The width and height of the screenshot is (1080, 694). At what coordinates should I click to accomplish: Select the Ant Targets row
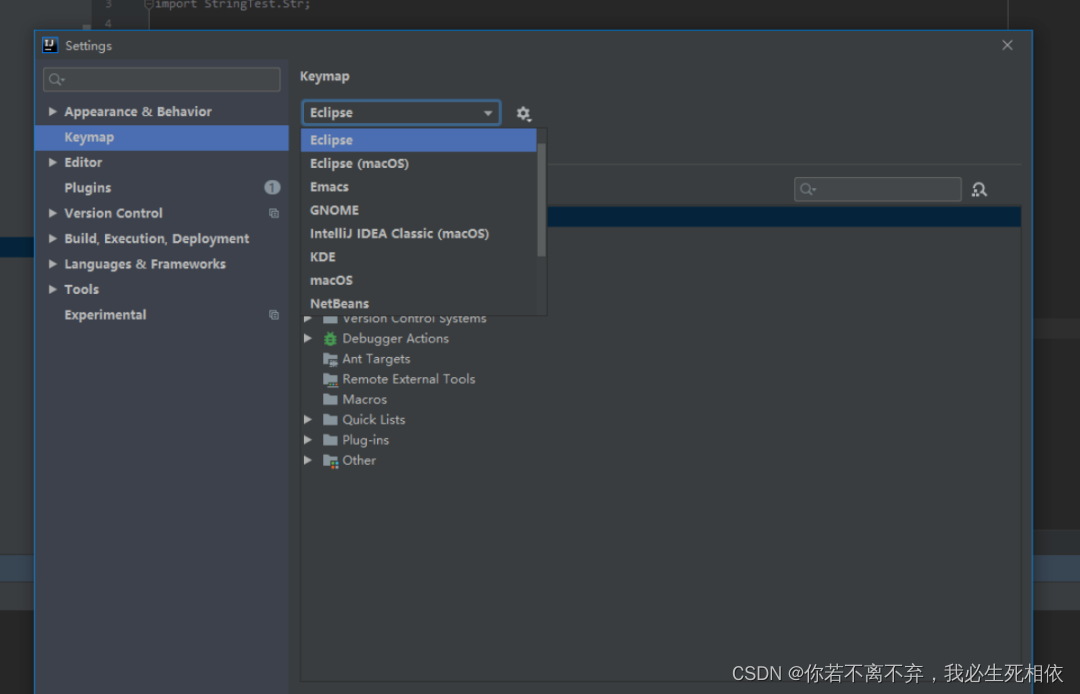point(661,359)
